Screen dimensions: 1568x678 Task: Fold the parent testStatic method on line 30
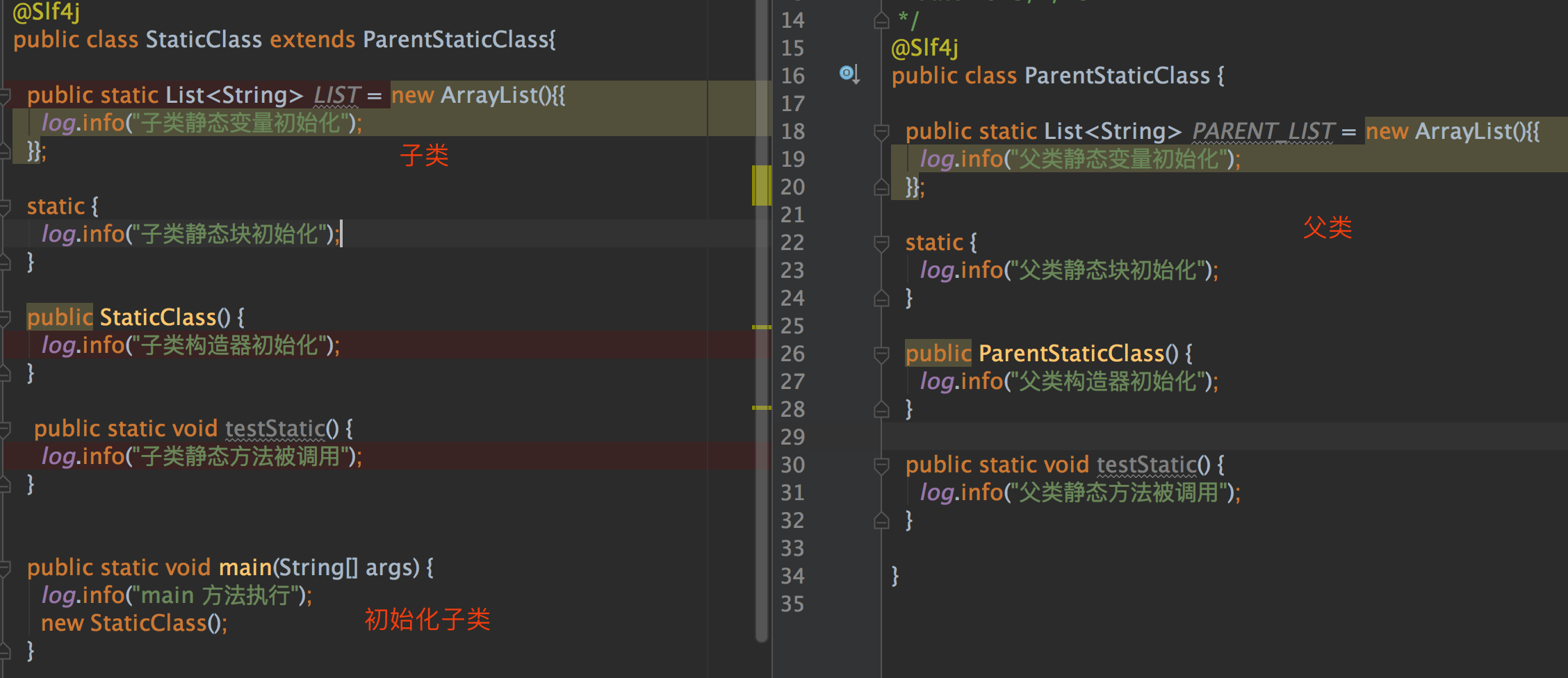tap(881, 465)
